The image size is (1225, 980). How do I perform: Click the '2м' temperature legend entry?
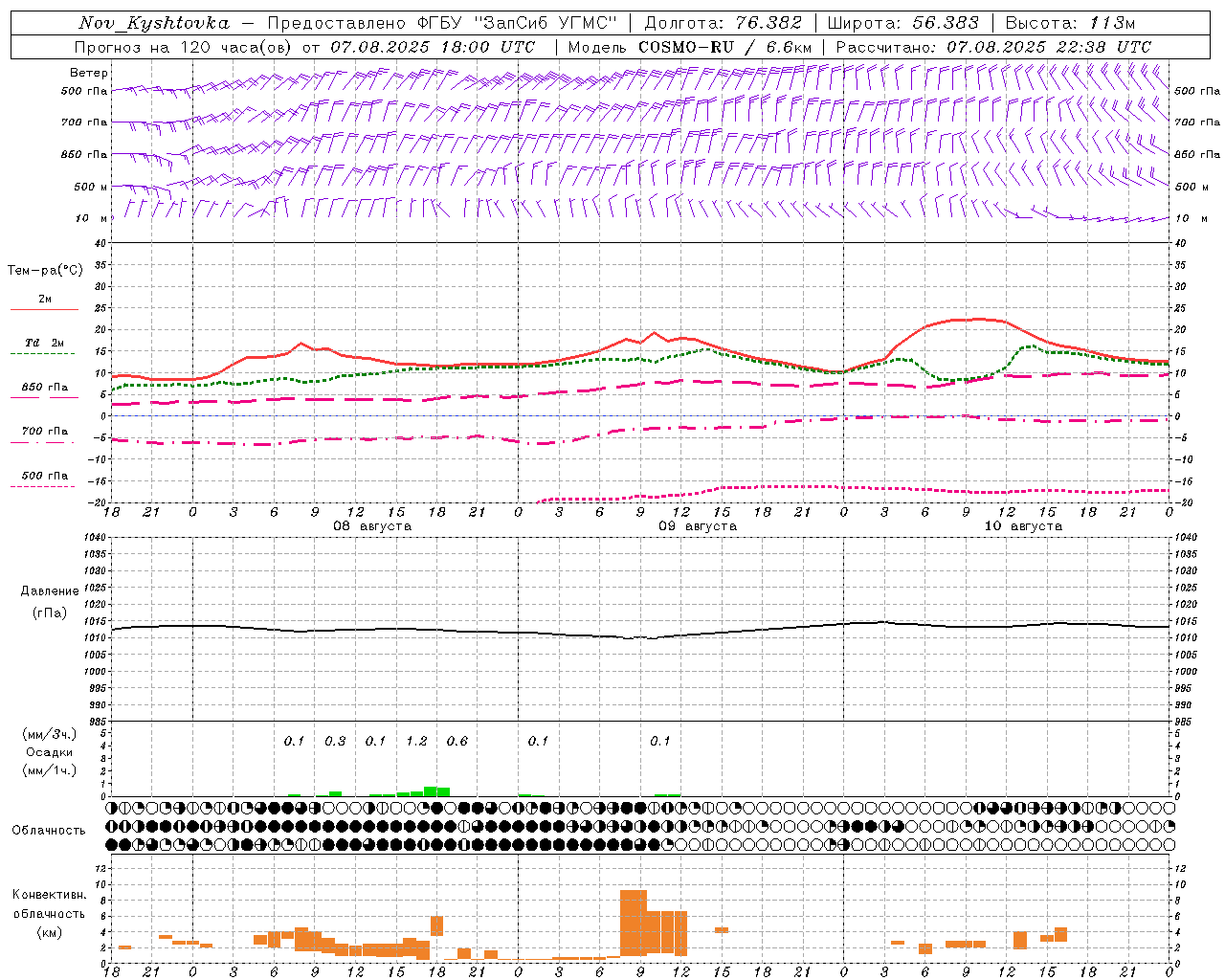(x=45, y=300)
